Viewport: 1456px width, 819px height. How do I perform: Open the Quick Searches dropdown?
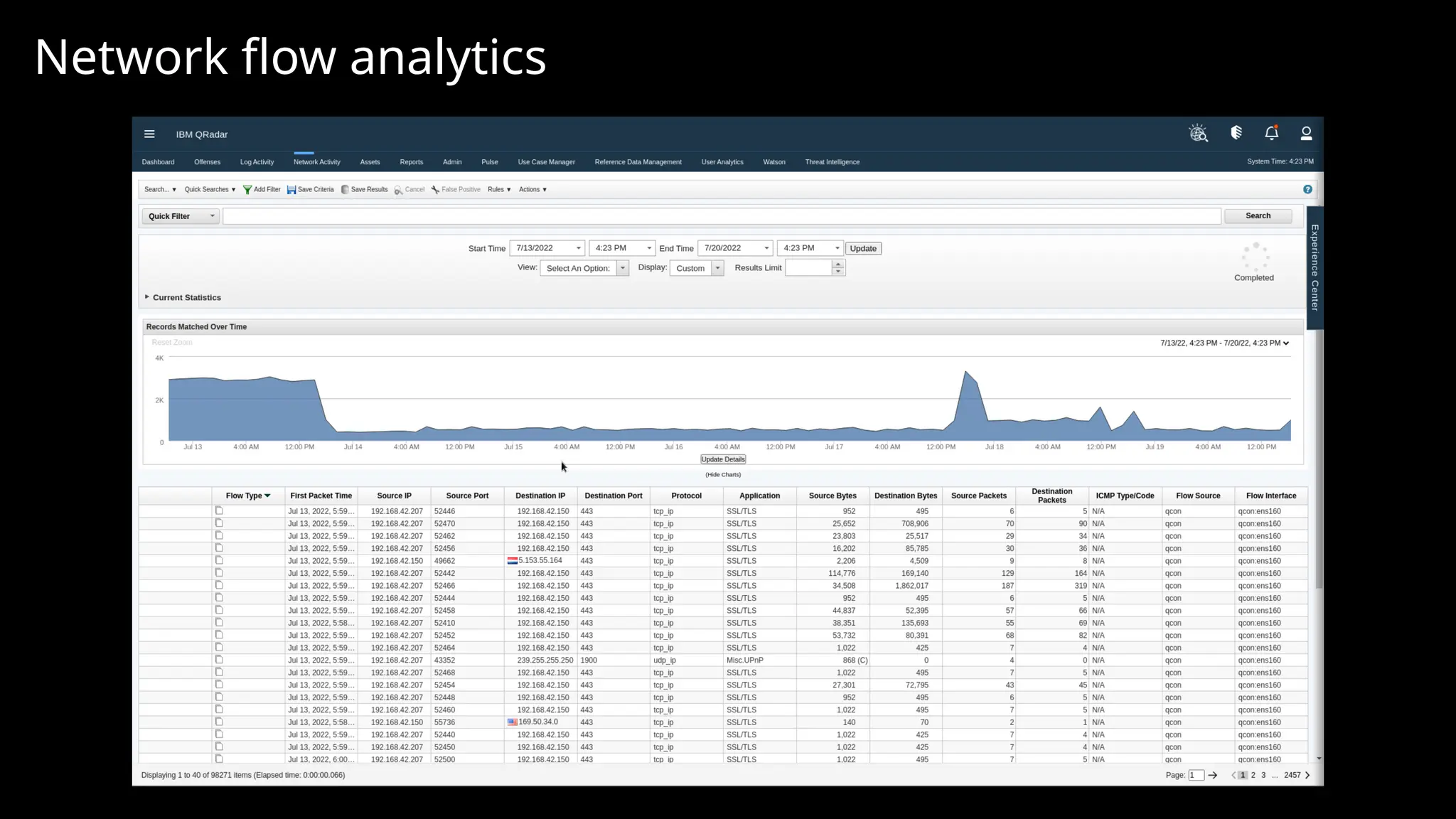pyautogui.click(x=210, y=190)
